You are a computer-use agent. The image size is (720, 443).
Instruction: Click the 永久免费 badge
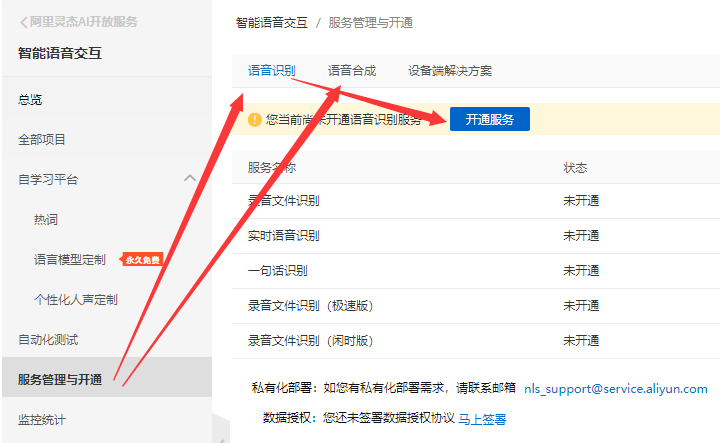(x=142, y=260)
